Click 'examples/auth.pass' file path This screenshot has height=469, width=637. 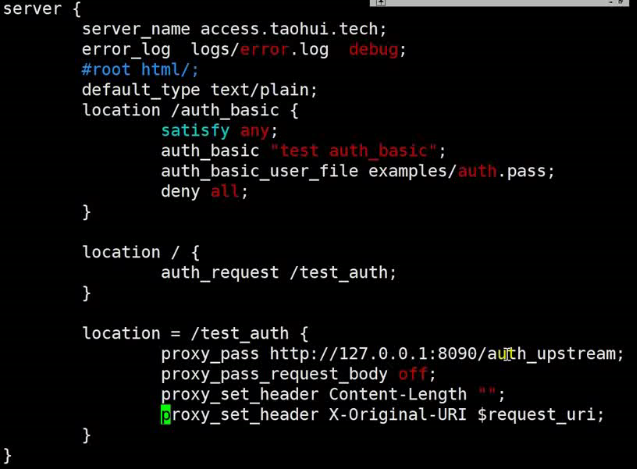(457, 172)
